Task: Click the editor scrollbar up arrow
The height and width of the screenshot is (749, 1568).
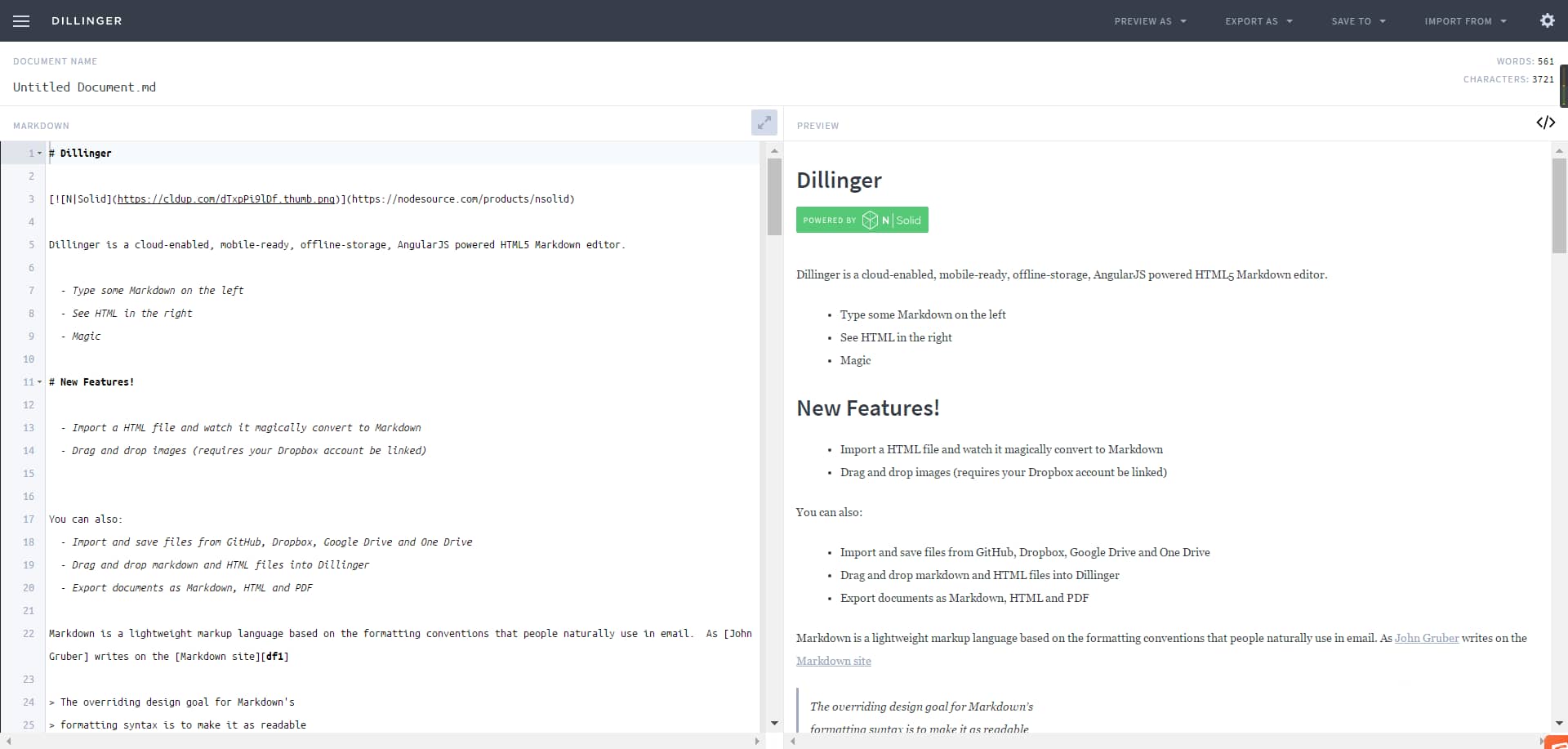Action: coord(774,150)
